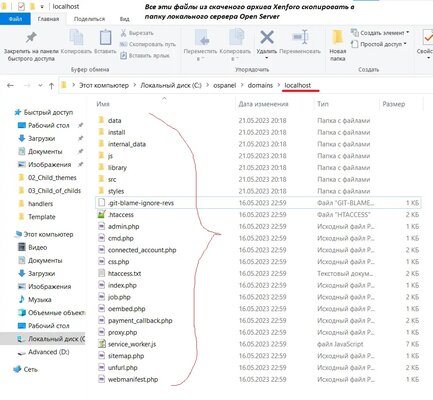Click the Pin to Quick Access icon
The width and height of the screenshot is (433, 400).
[x=31, y=37]
